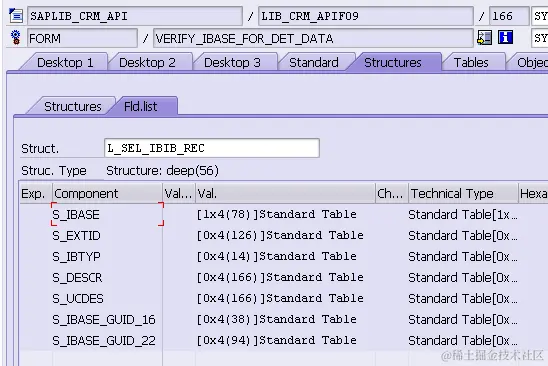Switch to the inner Structures sub-tab
548x366 pixels.
pyautogui.click(x=73, y=106)
